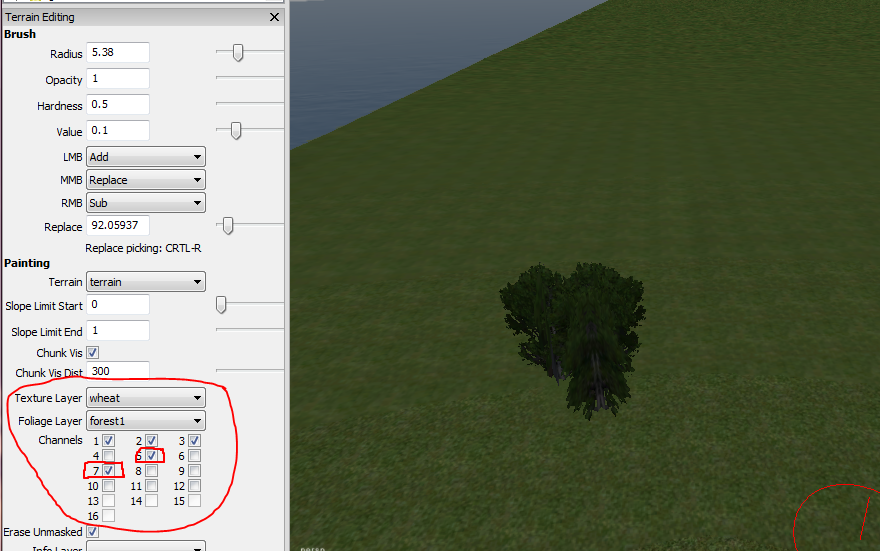Click the 'Replace picking: CRTL-R' text
The image size is (880, 551).
pyautogui.click(x=143, y=248)
